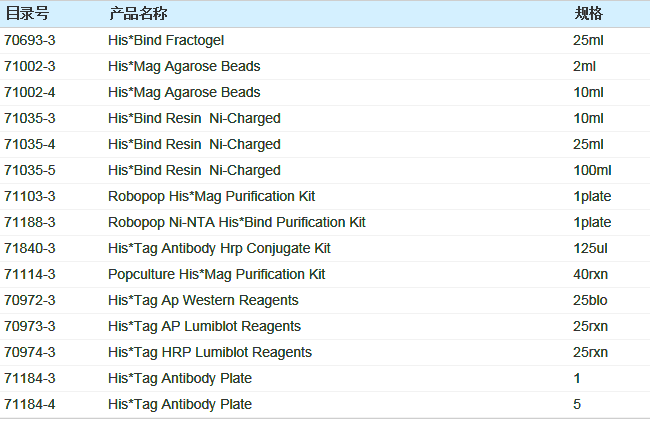
Task: Click the 规格 column header
Action: (588, 14)
